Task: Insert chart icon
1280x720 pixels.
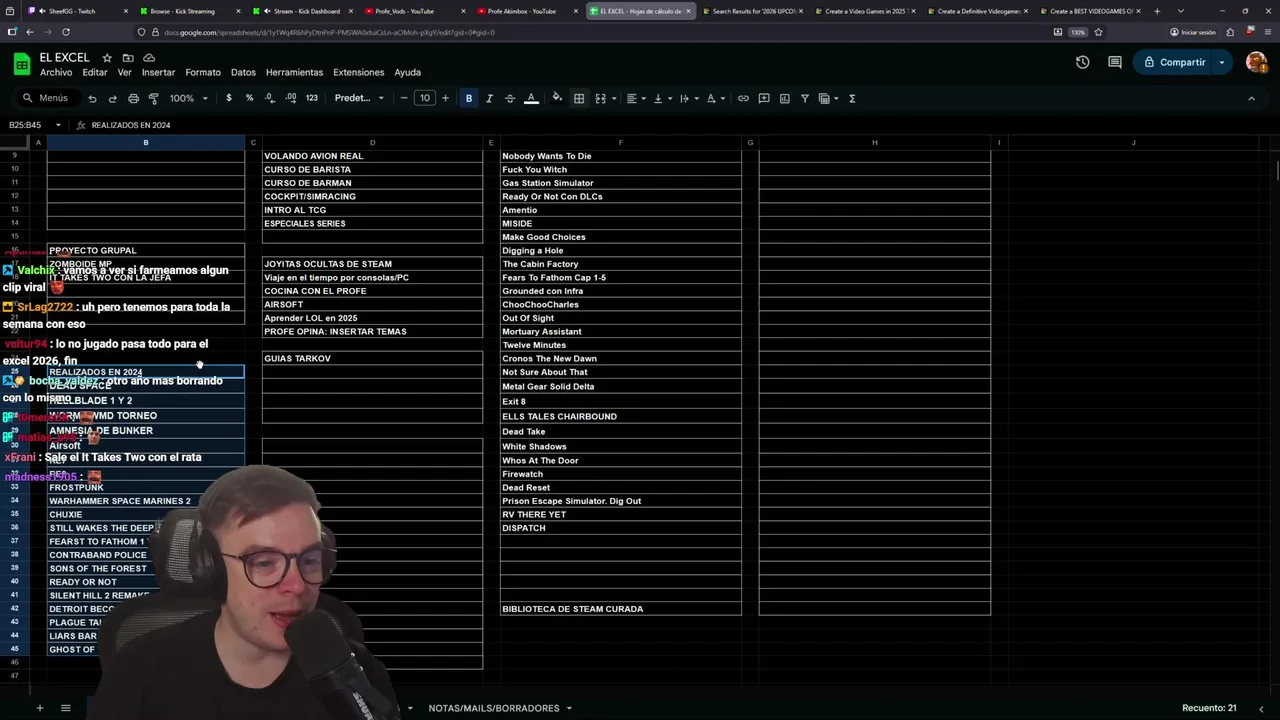Action: [785, 98]
